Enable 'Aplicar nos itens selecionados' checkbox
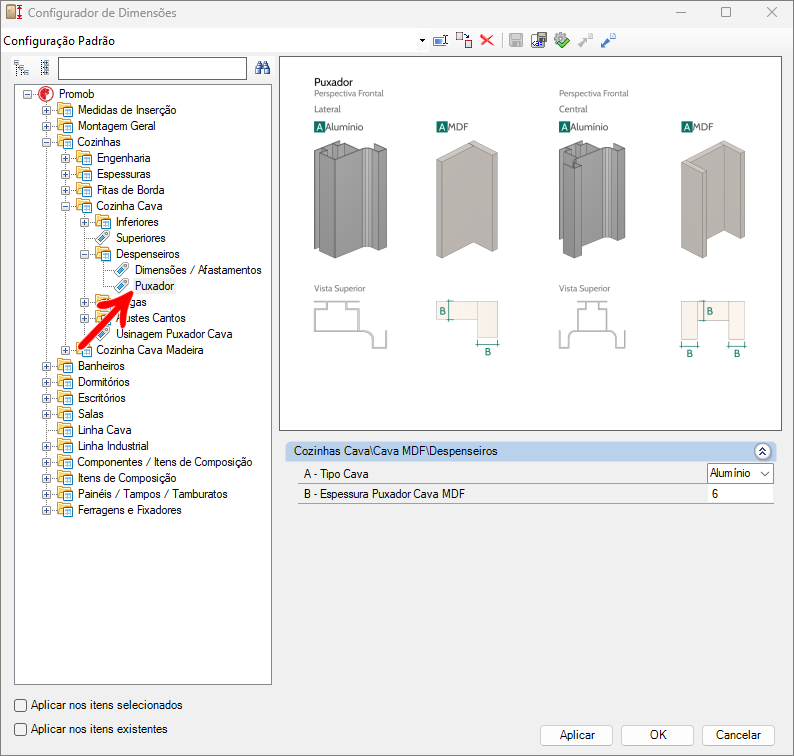Viewport: 794px width, 756px height. (21, 705)
